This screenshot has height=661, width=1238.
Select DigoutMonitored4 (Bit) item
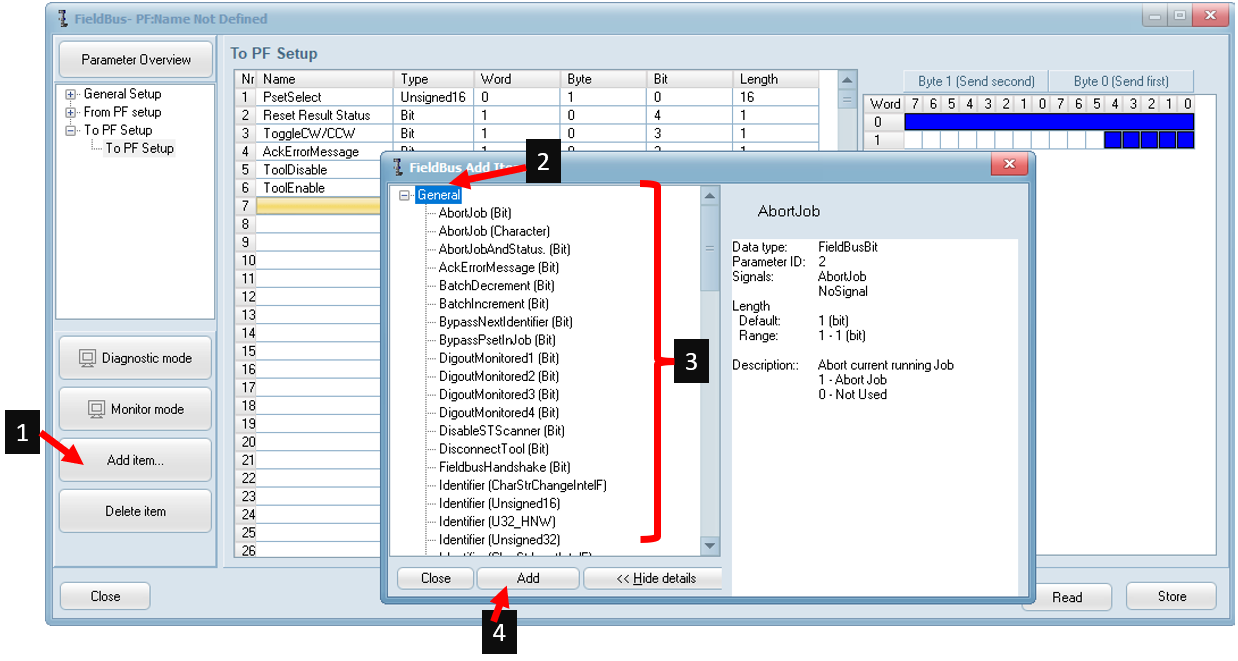[x=498, y=412]
